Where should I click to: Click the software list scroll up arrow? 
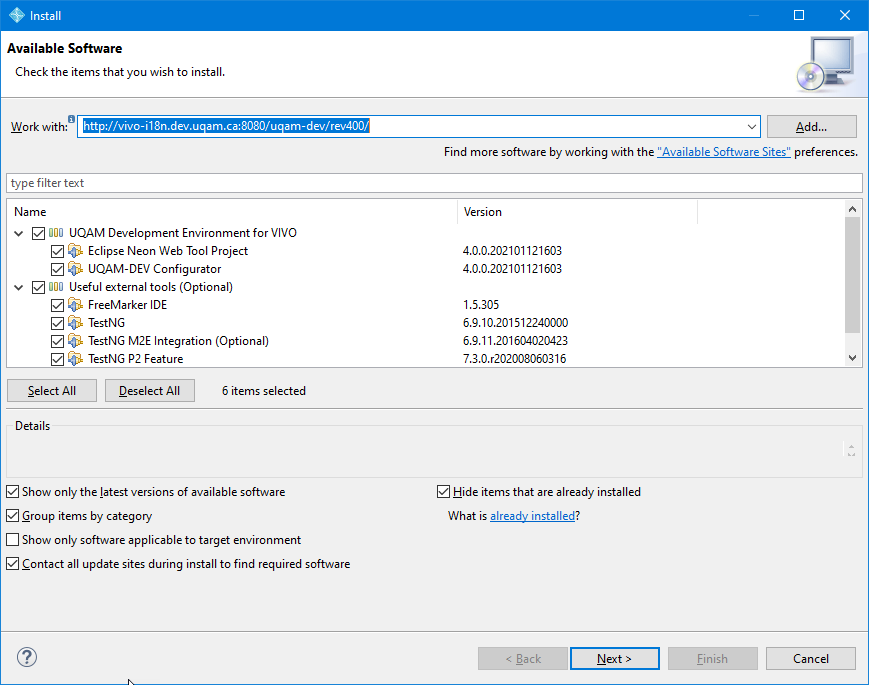click(852, 209)
